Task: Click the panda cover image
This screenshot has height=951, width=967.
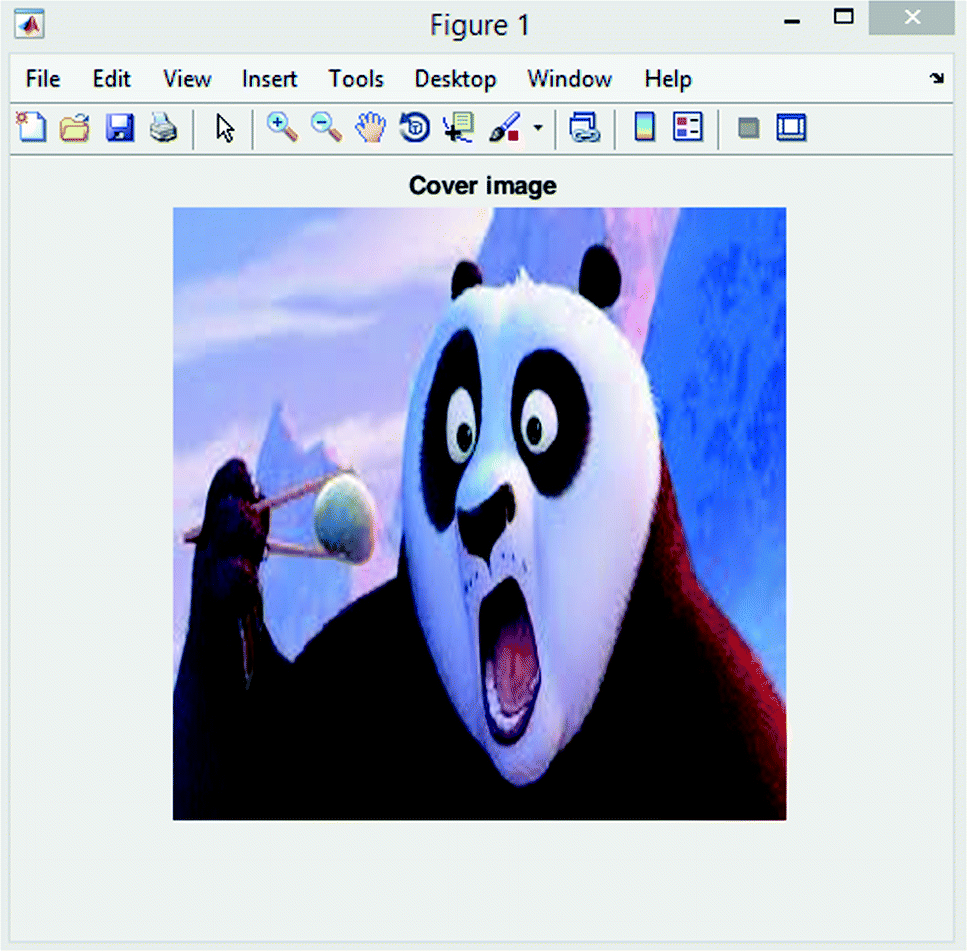Action: tap(479, 514)
